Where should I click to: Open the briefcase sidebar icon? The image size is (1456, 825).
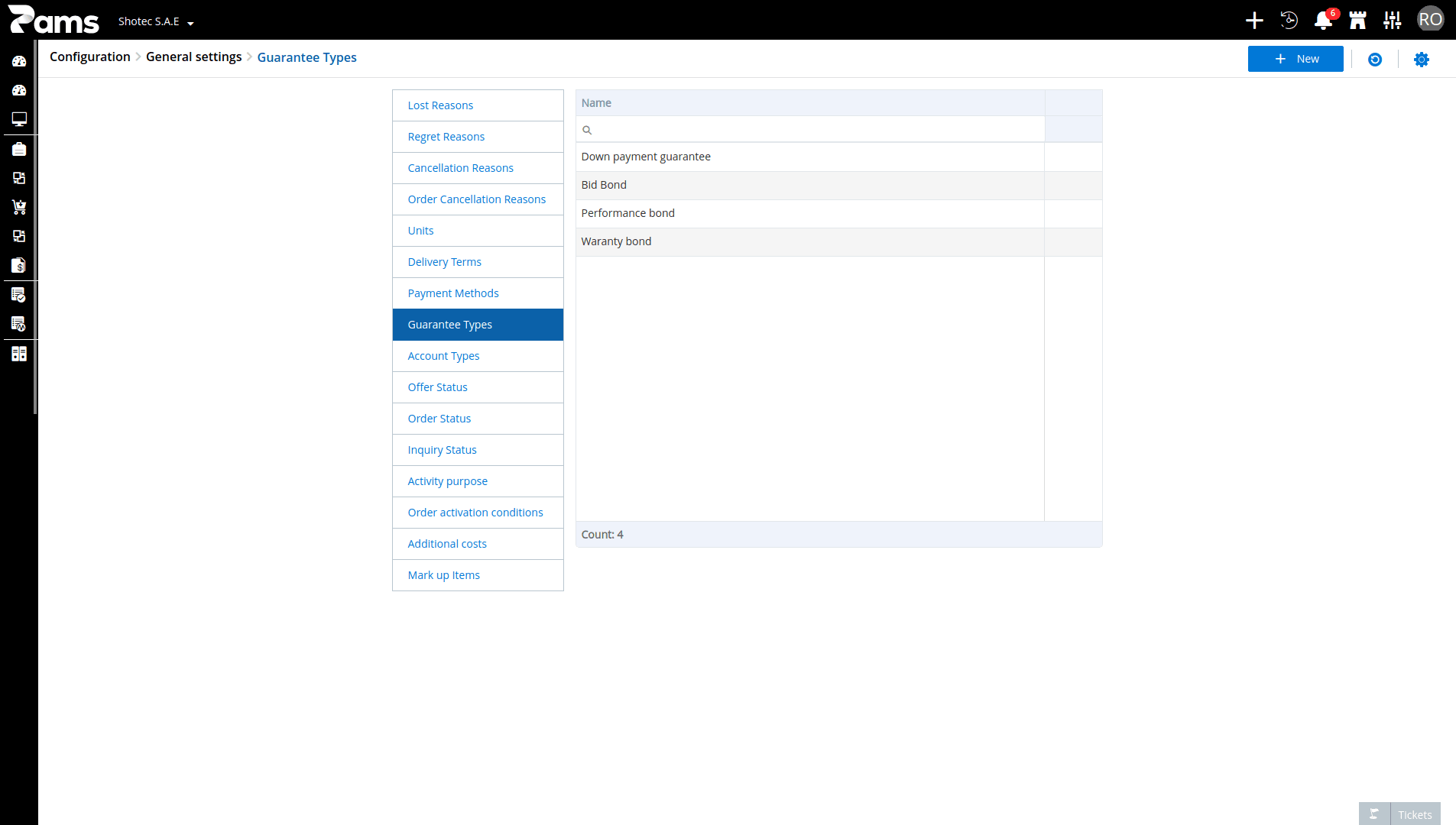click(x=19, y=149)
